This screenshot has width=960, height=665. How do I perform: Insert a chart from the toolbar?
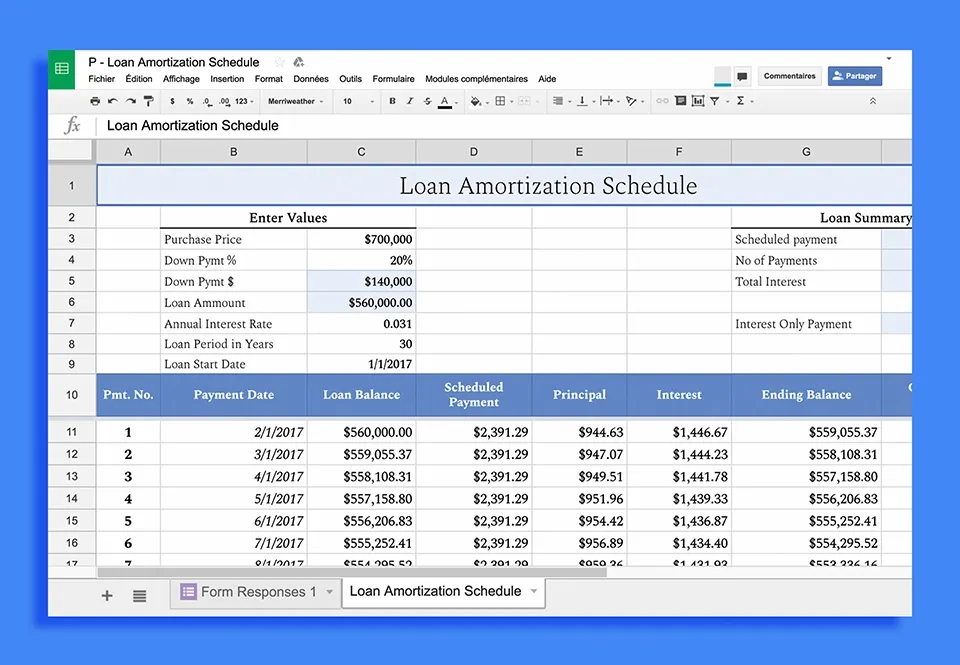(x=697, y=101)
